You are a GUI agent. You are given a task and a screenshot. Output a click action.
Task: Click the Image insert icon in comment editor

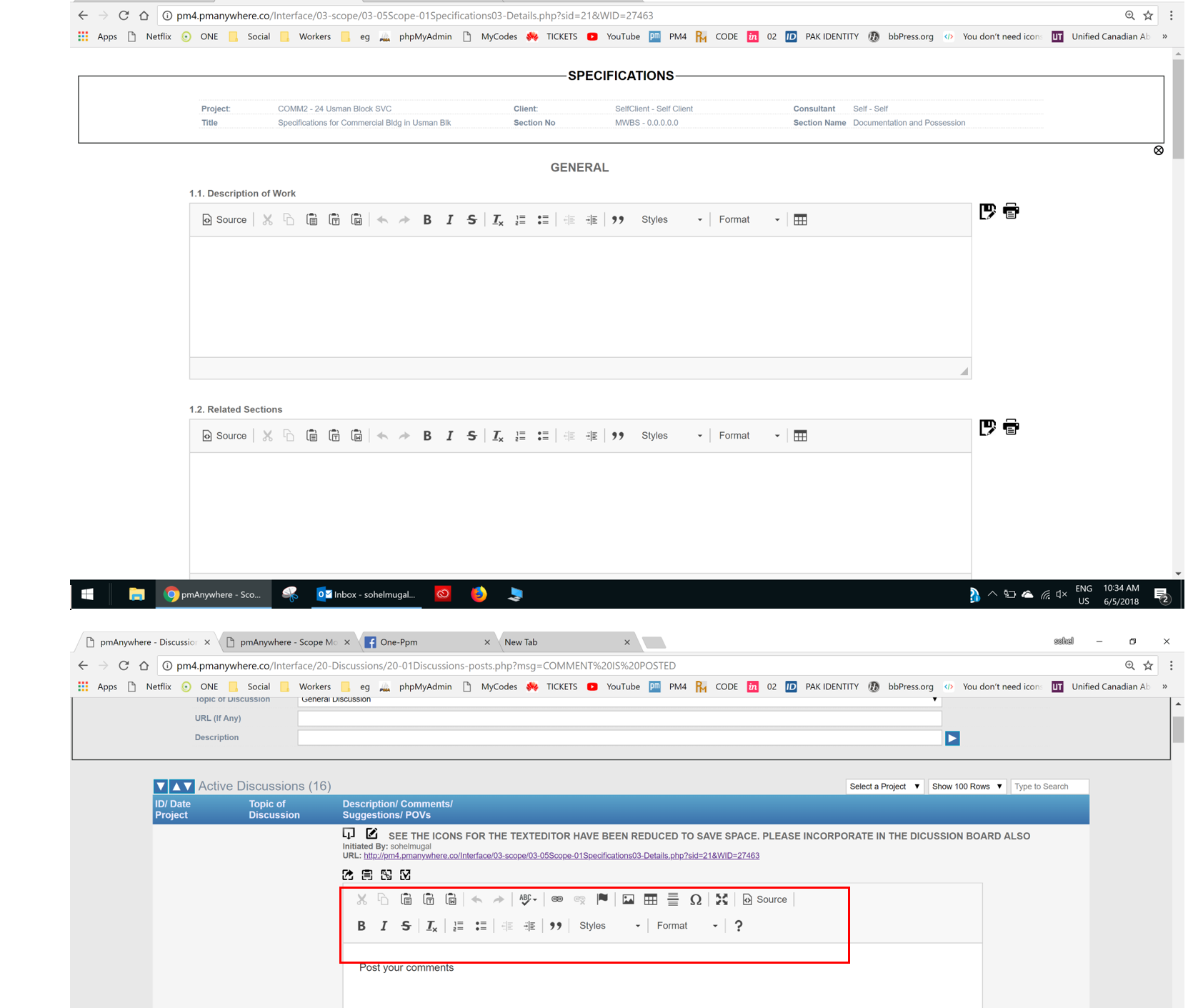628,900
